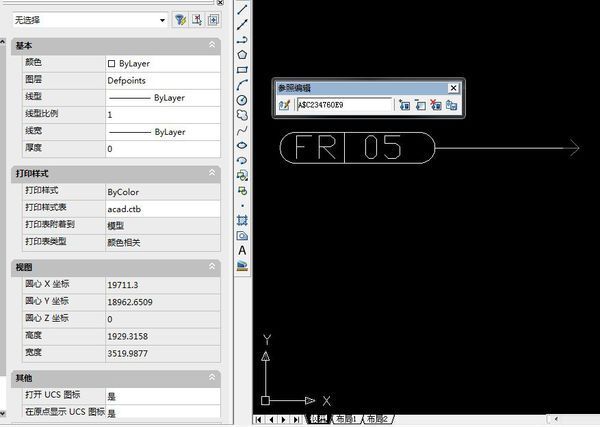Screen dimensions: 600x427
Task: Select the Hatch tool
Action: [x=242, y=220]
